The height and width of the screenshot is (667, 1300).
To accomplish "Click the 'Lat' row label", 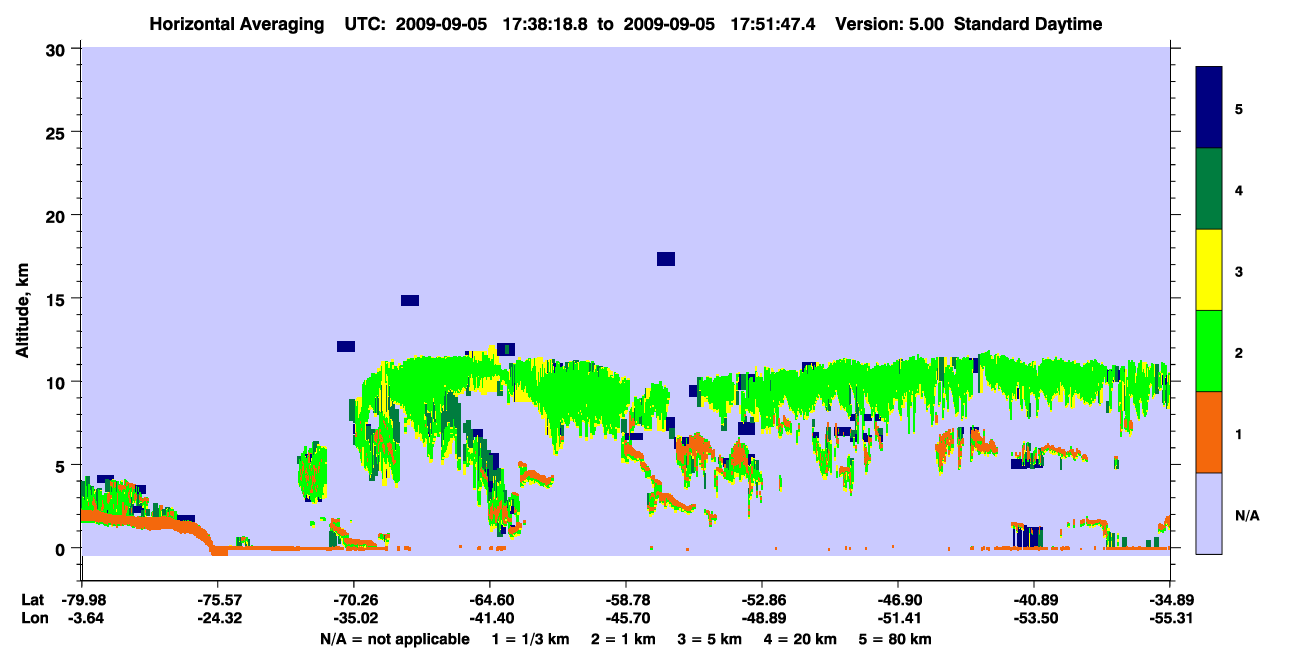I will point(32,600).
